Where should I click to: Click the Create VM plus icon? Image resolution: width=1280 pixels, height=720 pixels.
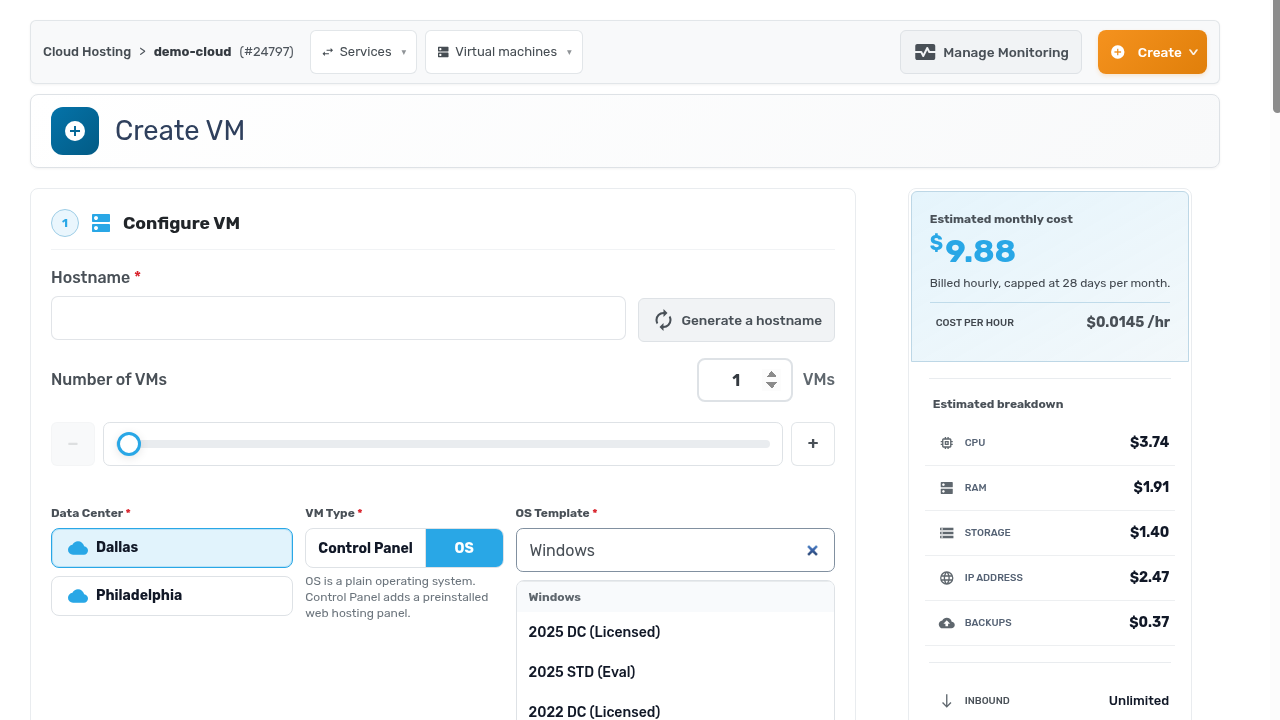pyautogui.click(x=75, y=131)
